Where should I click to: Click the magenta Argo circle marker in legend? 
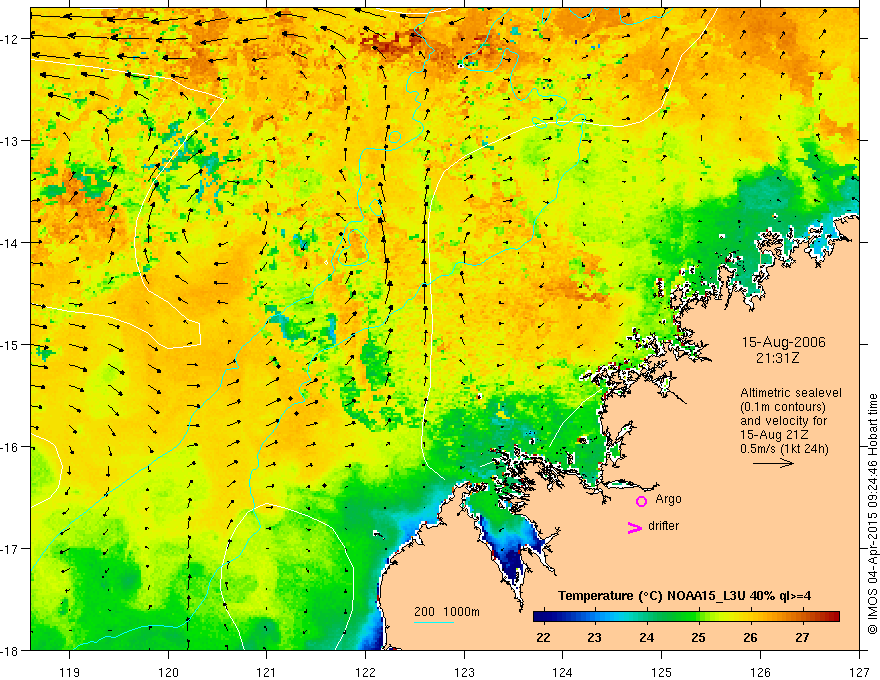641,501
